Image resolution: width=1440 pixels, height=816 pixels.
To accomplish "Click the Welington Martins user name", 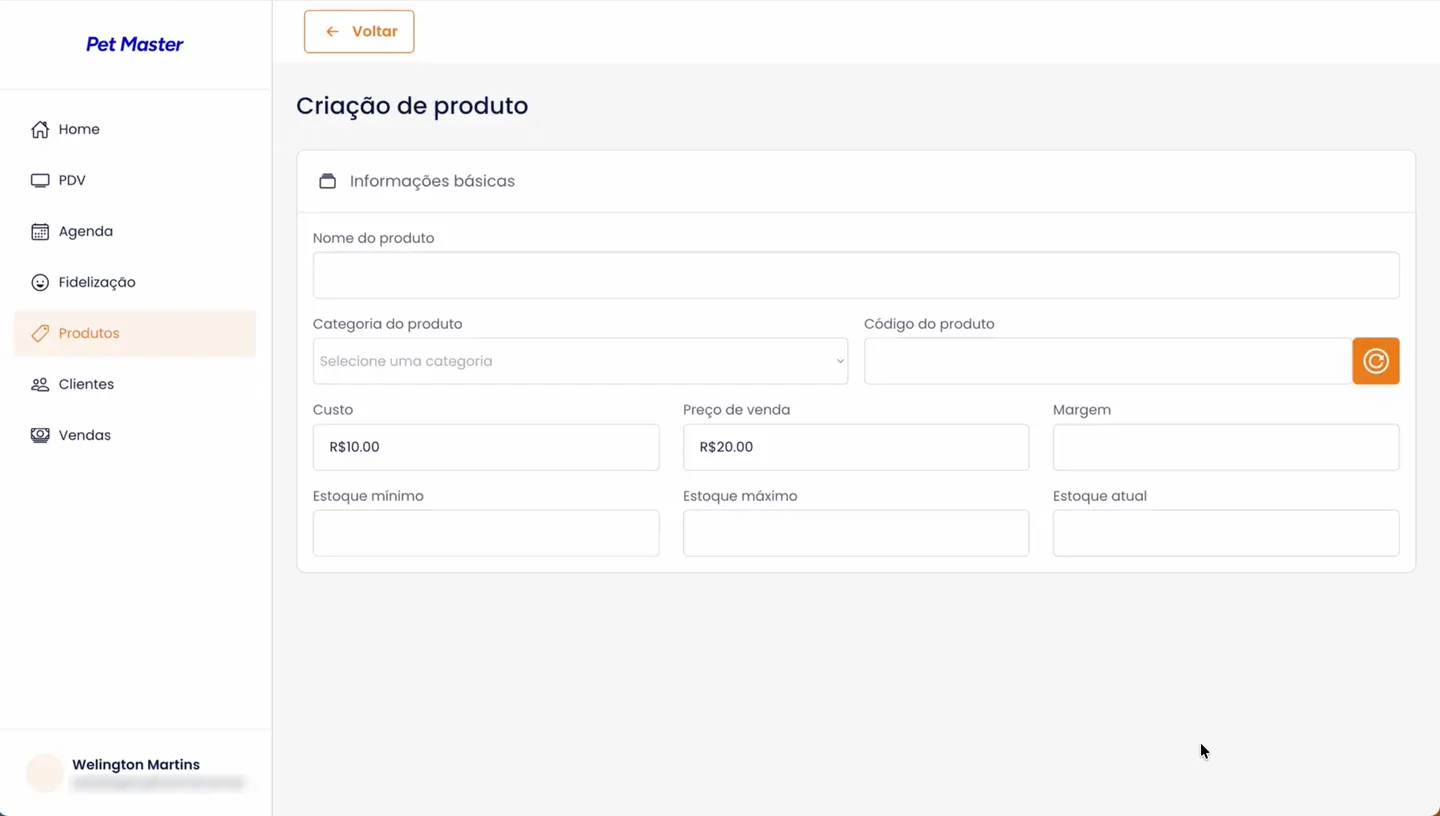I will 136,765.
